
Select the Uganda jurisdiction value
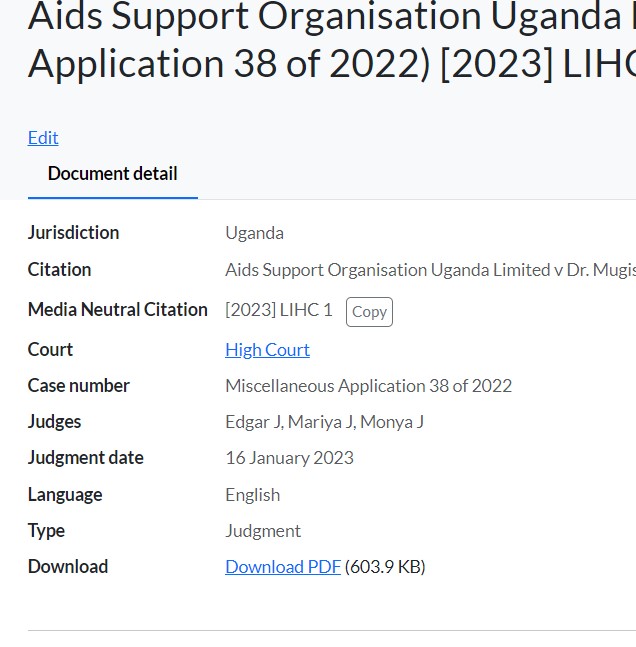tap(254, 233)
